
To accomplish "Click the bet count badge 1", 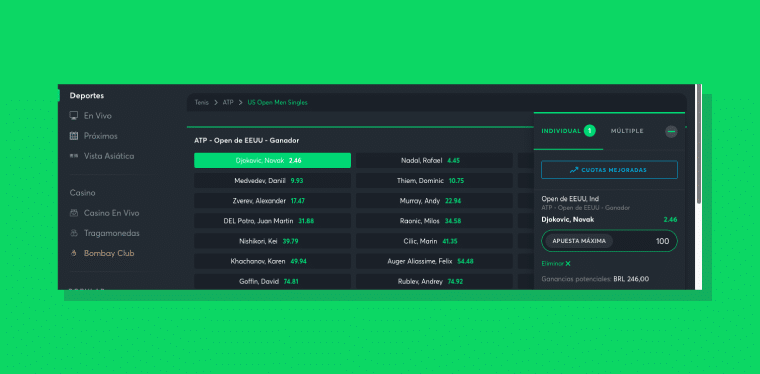I will click(589, 131).
